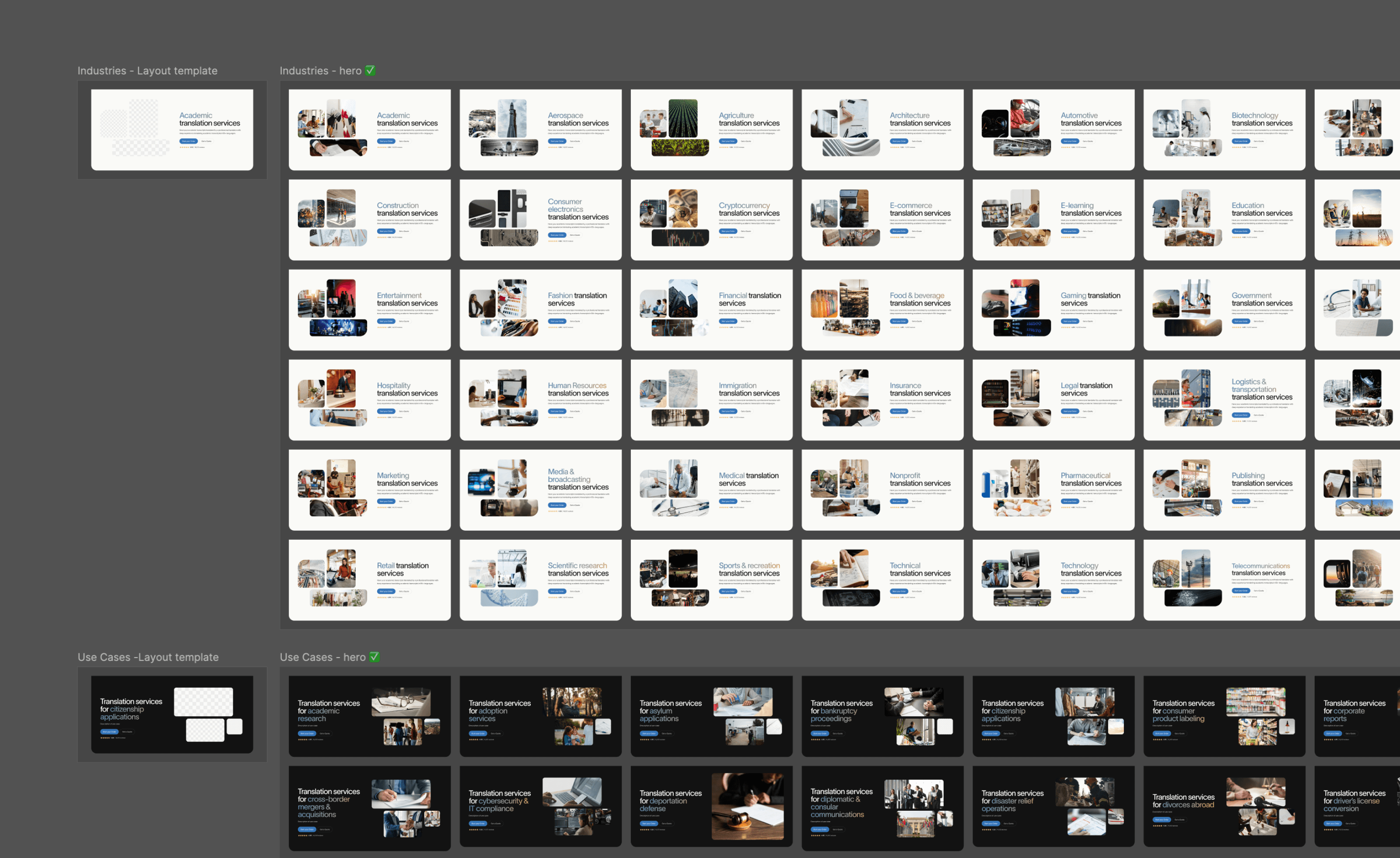Screen dimensions: 1400x858
Task: Choose the Media & broadcasting translation services frame
Action: click(x=540, y=490)
